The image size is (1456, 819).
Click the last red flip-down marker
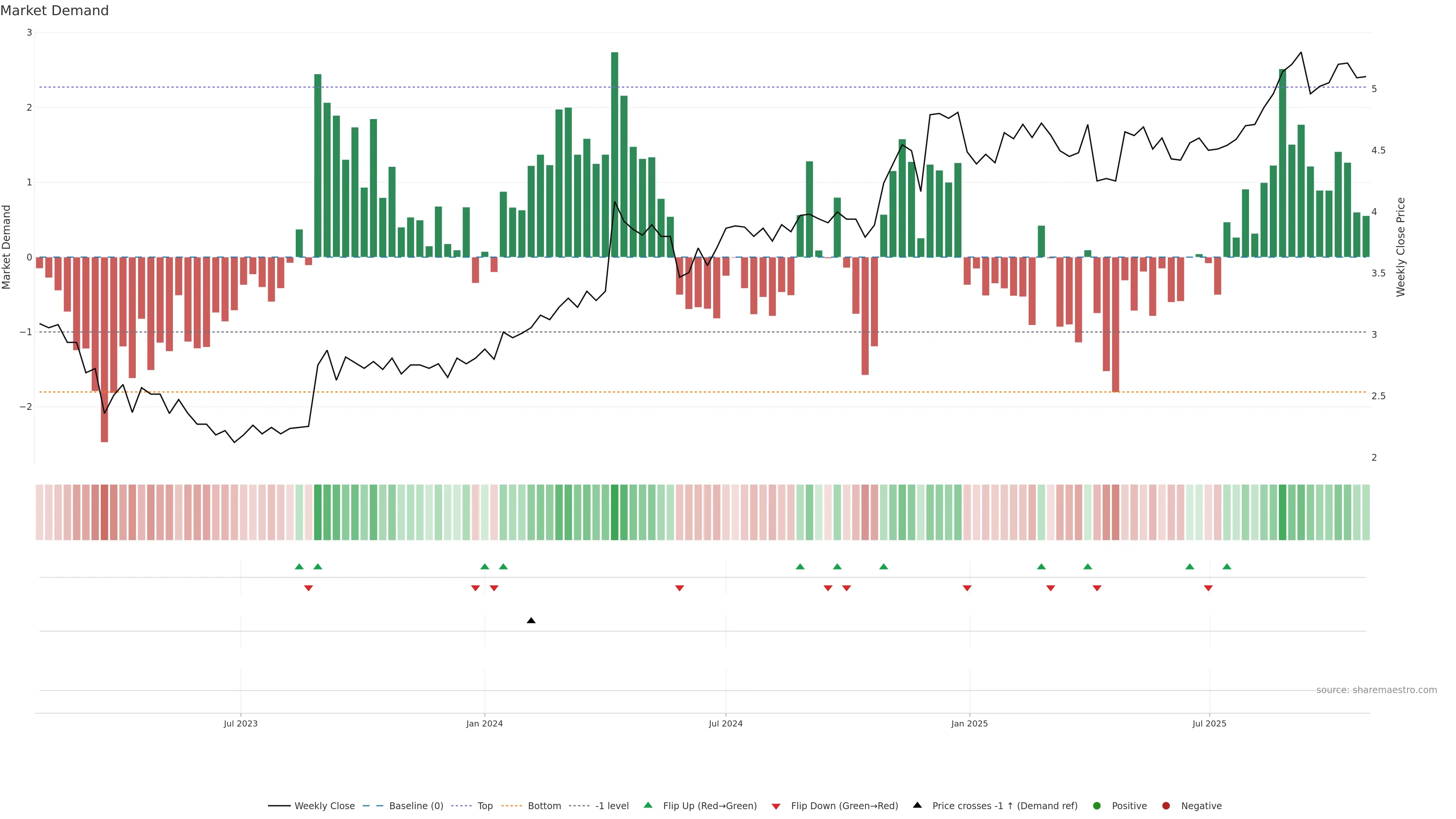[x=1208, y=588]
